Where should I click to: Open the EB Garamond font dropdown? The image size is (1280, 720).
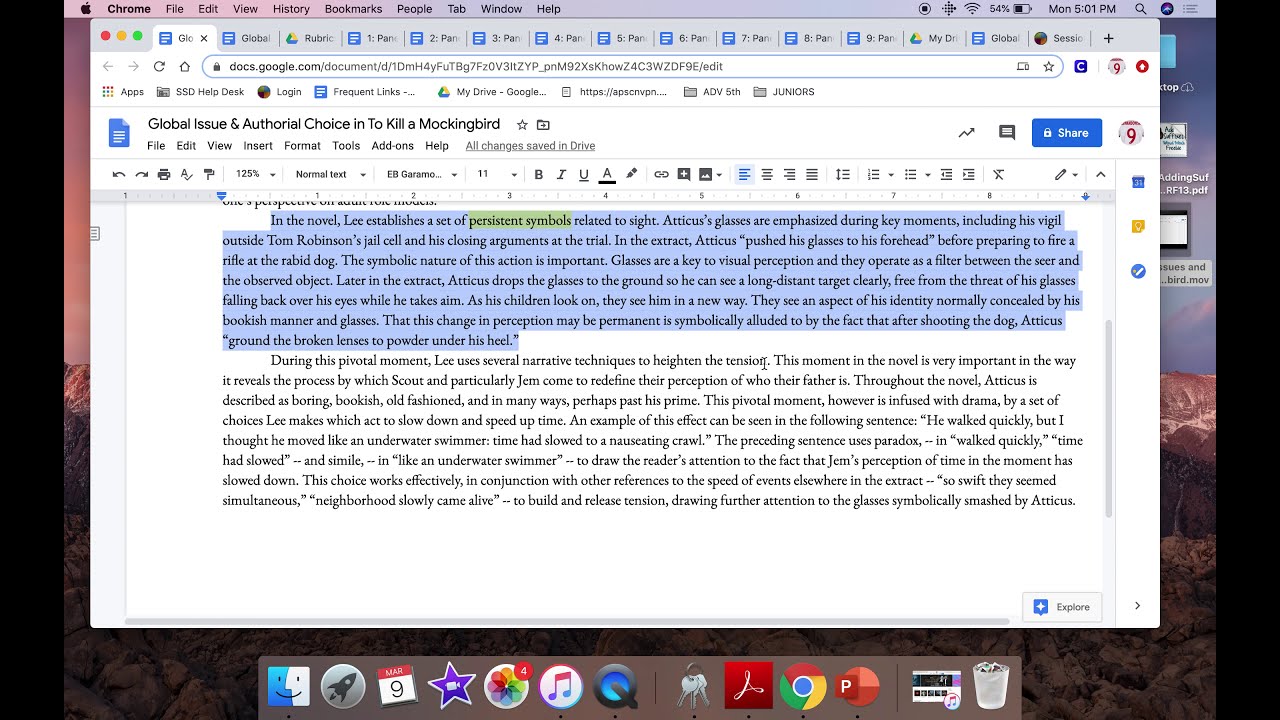(422, 174)
